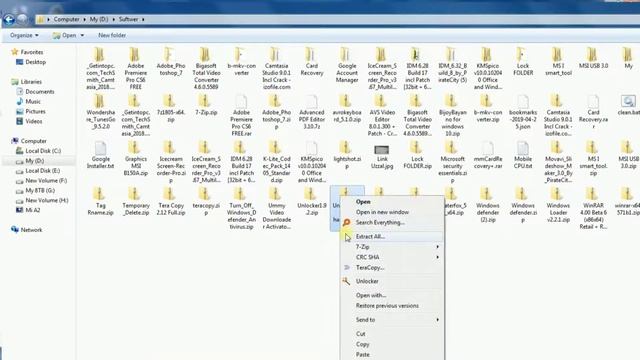Select Network in navigation pane

pyautogui.click(x=31, y=230)
